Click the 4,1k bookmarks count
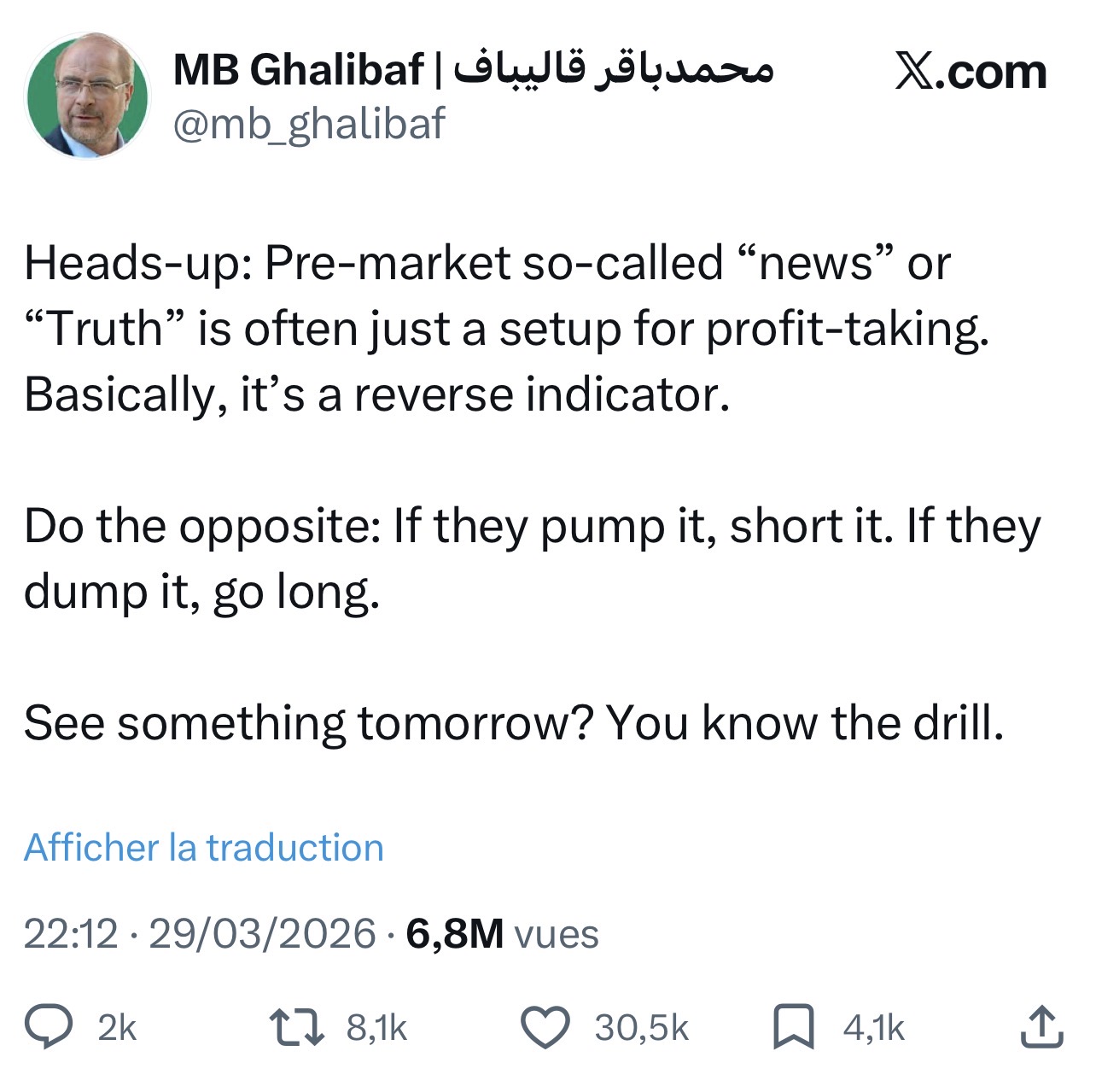1096x1092 pixels. pyautogui.click(x=873, y=1028)
